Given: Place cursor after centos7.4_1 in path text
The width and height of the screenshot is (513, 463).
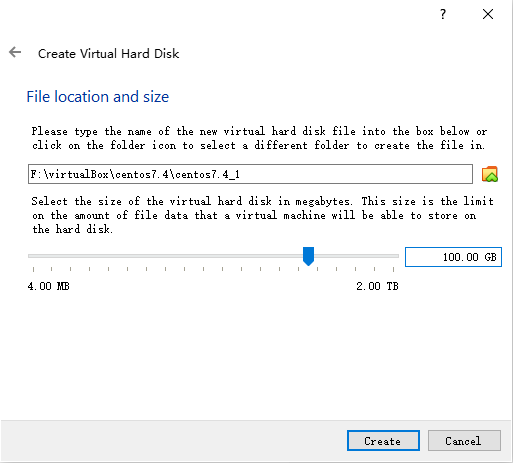Looking at the screenshot, I should pyautogui.click(x=241, y=174).
